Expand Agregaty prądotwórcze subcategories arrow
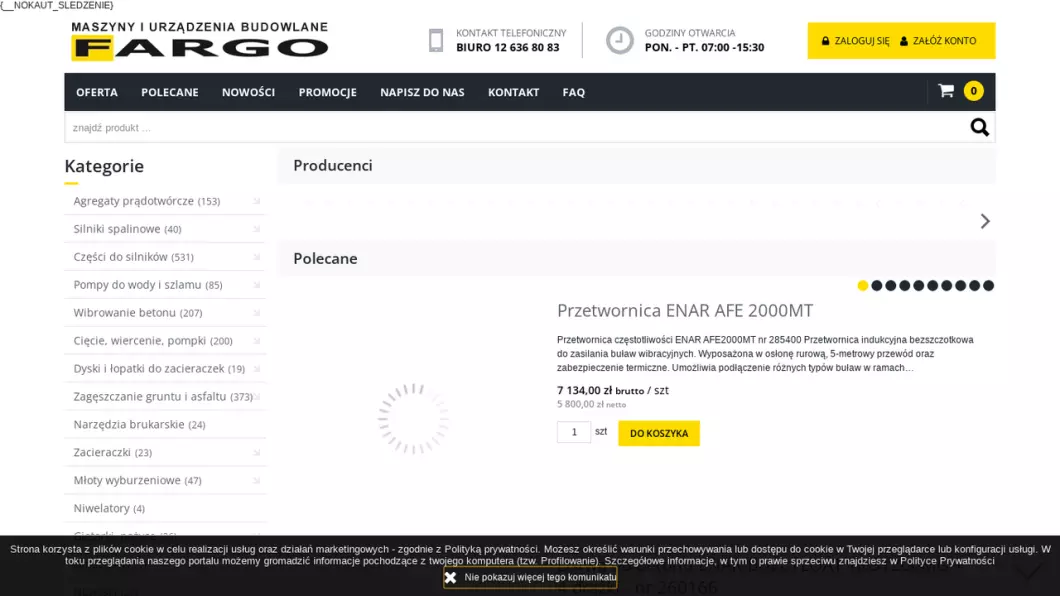Screen dimensions: 1060x596 [x=256, y=201]
